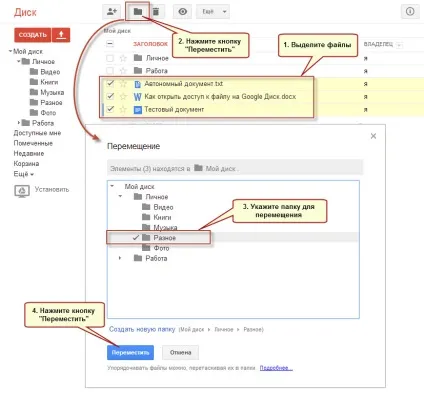Click the Move to folder toolbar icon
This screenshot has height=398, width=424.
click(138, 12)
